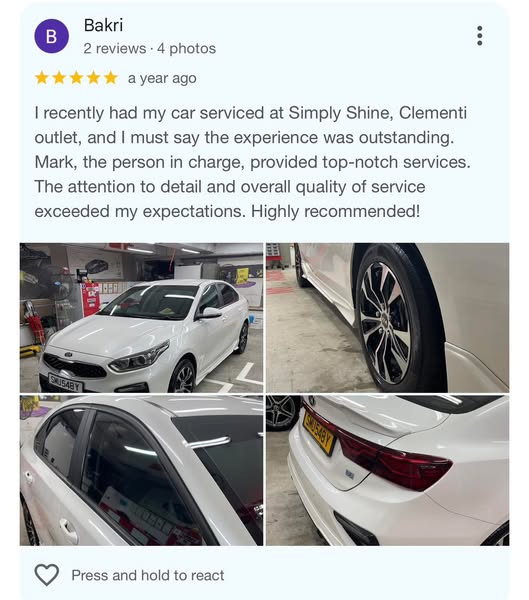Click the third gold rating star
529x600 pixels.
pyautogui.click(x=76, y=78)
